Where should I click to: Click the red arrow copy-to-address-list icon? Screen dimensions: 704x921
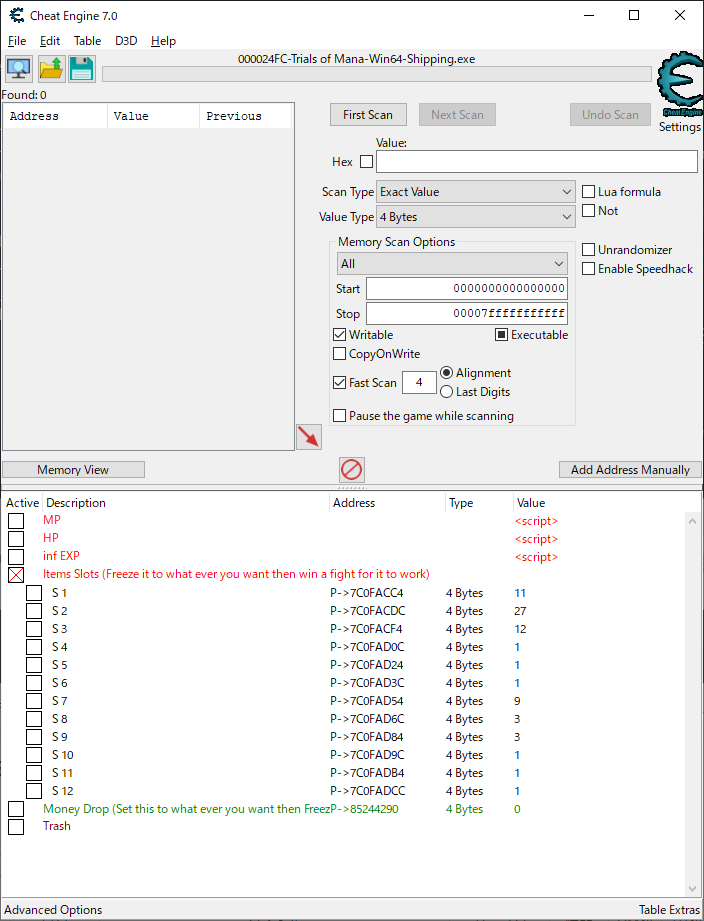coord(309,437)
